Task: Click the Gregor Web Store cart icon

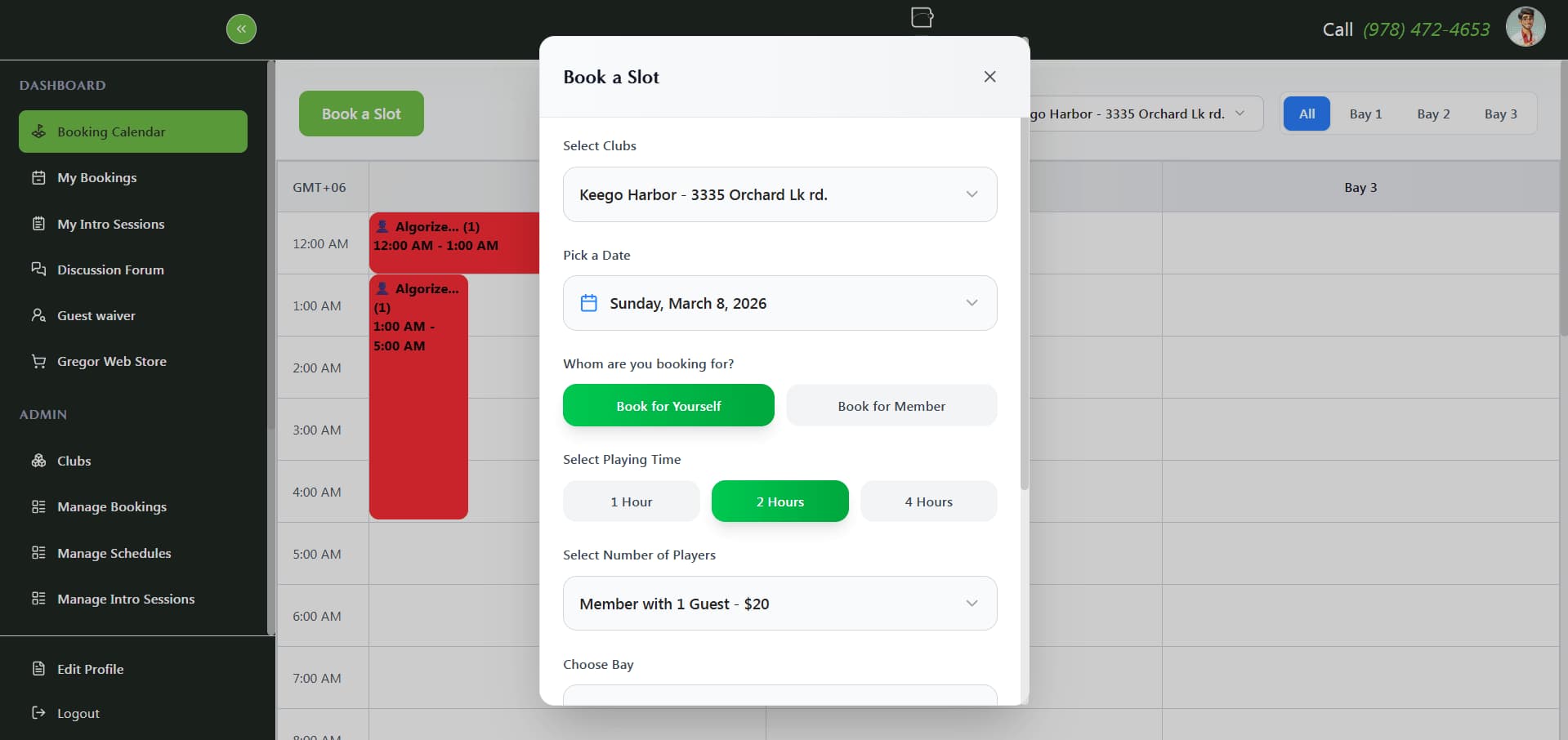Action: click(x=38, y=361)
